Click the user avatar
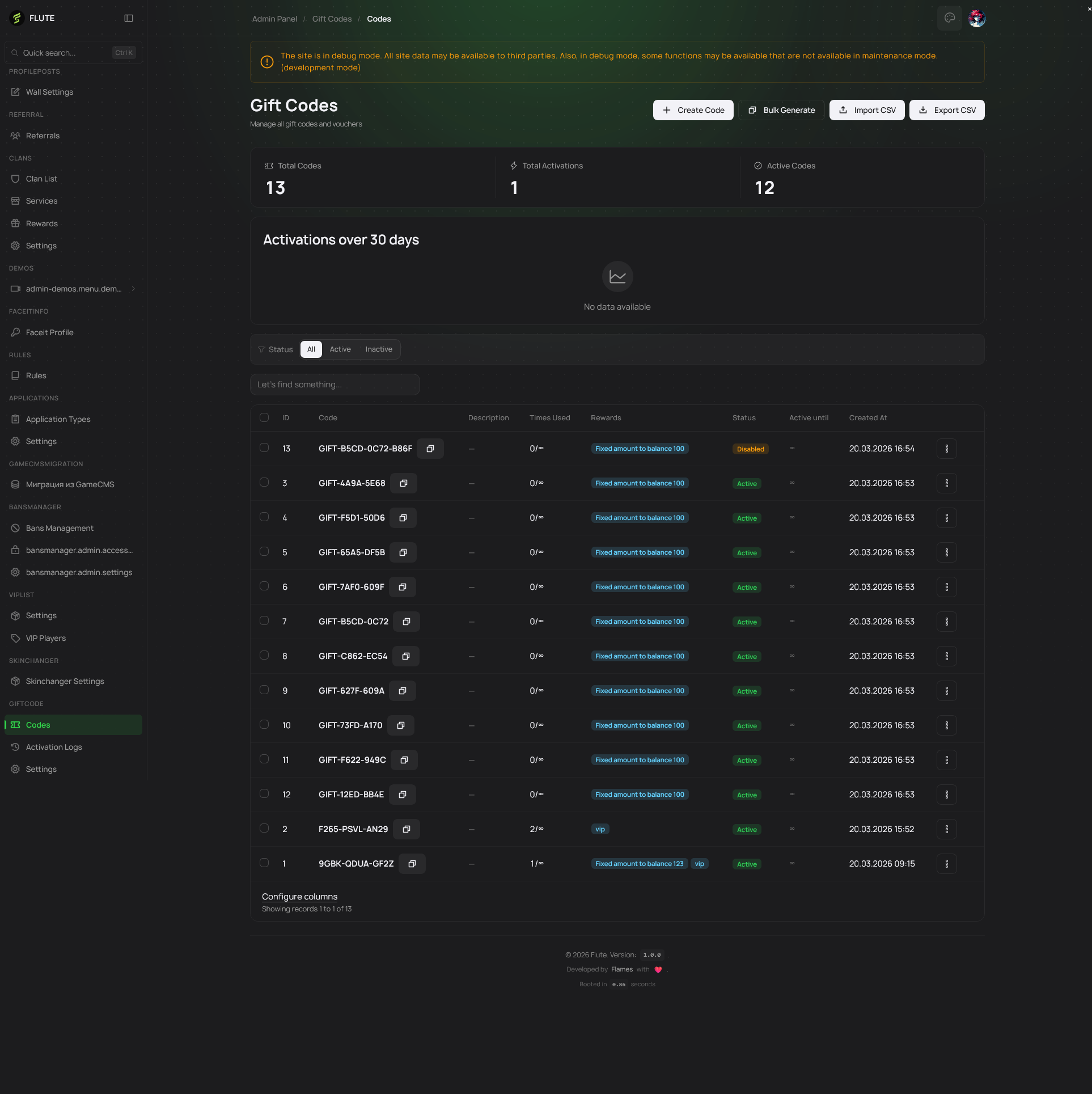 (x=976, y=18)
